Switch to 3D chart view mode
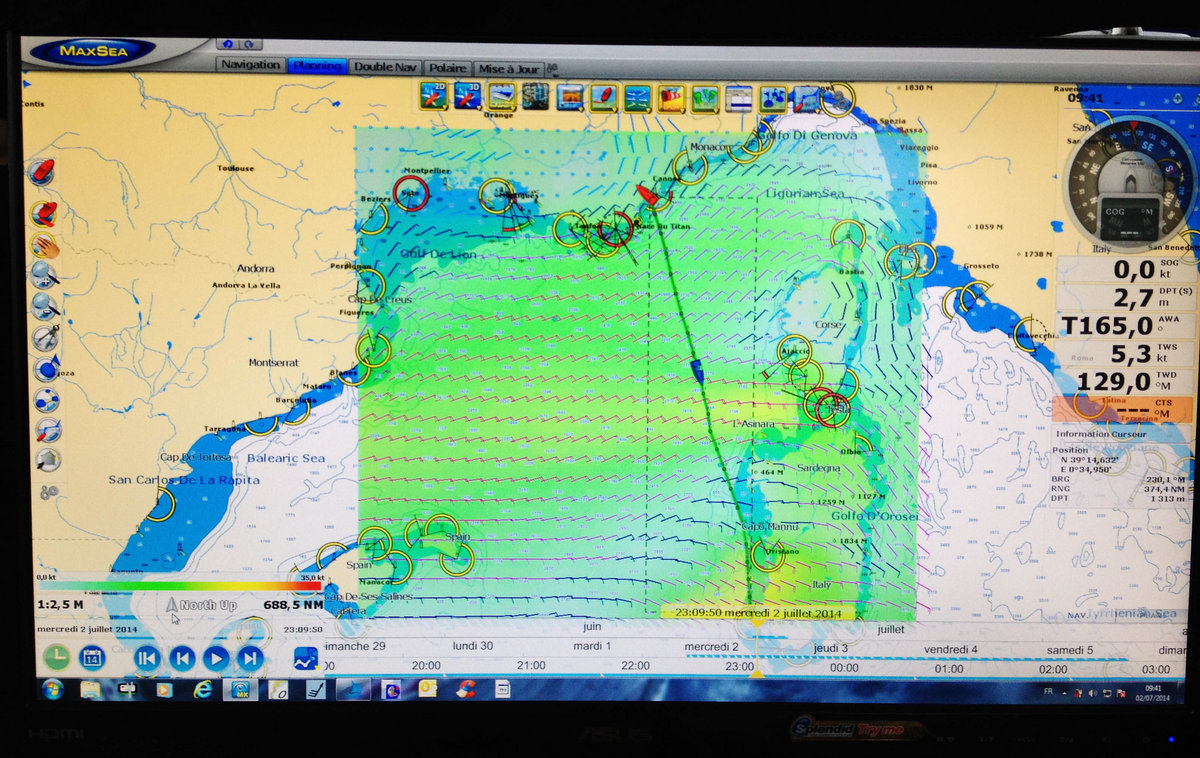 pos(467,95)
